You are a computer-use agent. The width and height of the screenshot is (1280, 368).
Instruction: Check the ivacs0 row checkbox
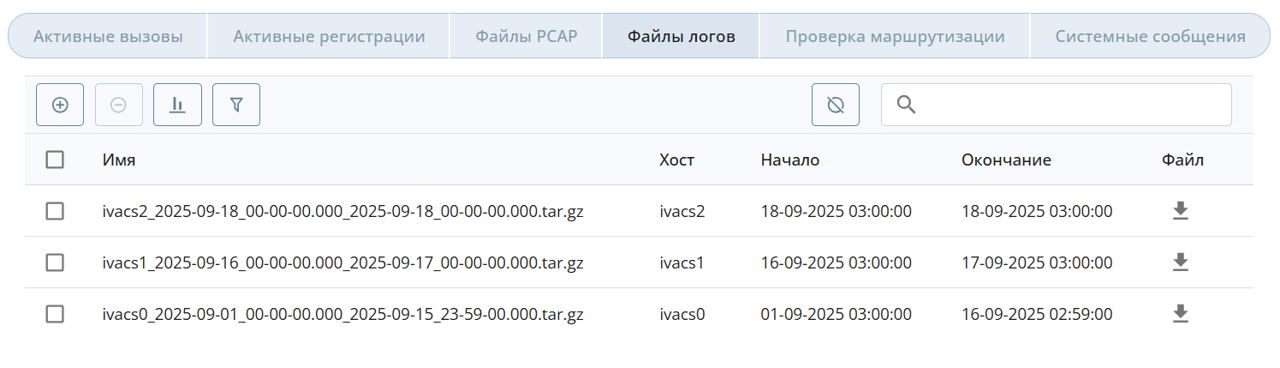pyautogui.click(x=55, y=314)
